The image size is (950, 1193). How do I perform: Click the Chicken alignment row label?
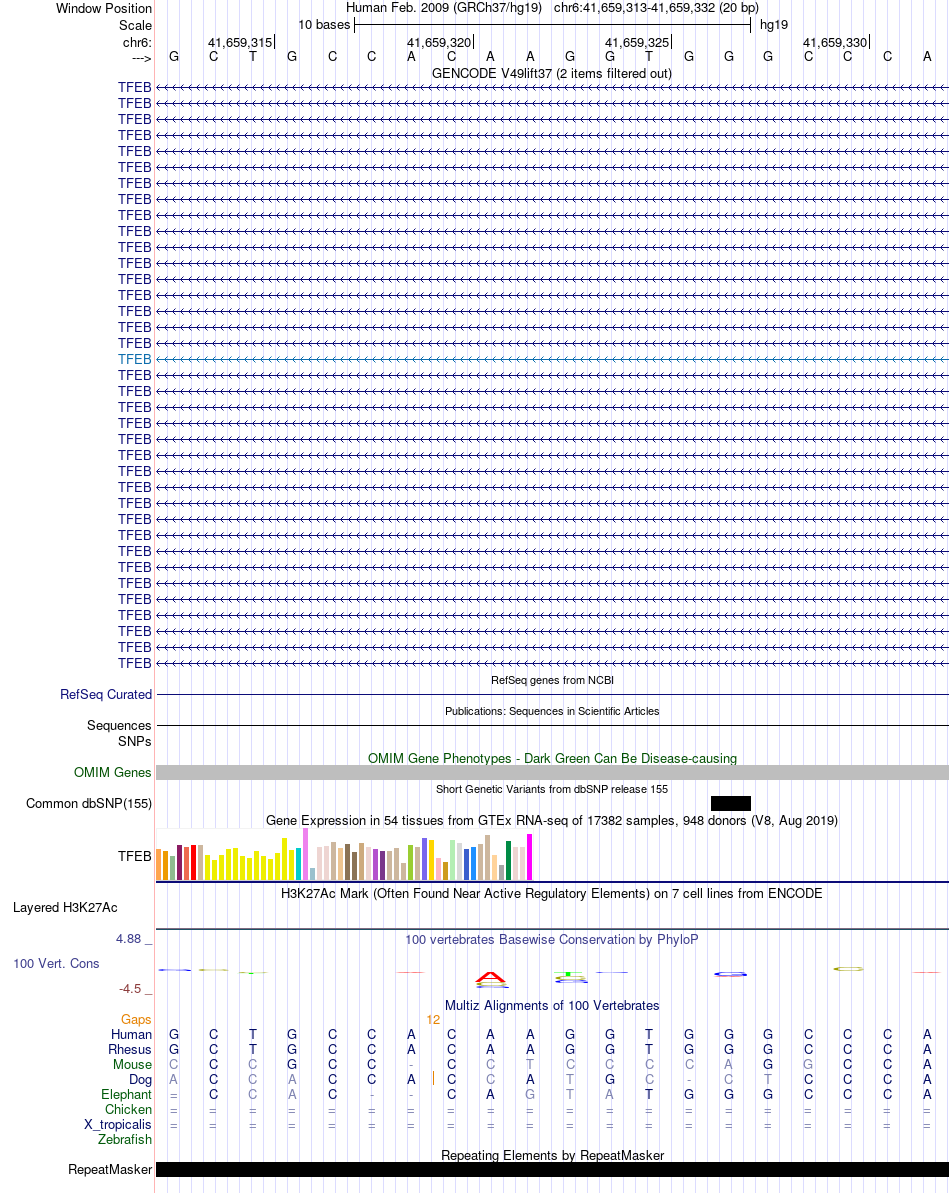coord(129,1109)
